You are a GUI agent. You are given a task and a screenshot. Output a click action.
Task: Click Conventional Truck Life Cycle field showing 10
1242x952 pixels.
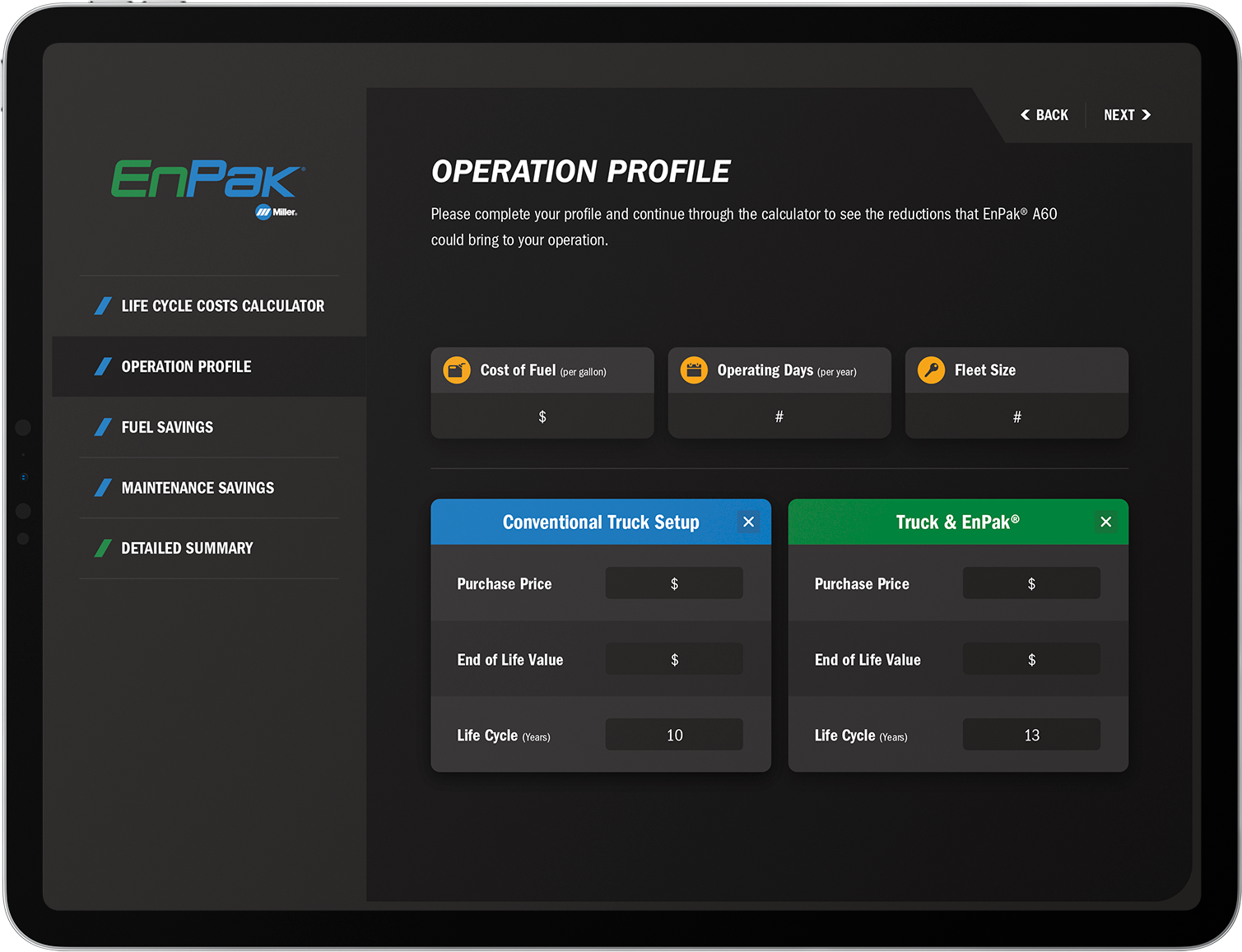(674, 735)
